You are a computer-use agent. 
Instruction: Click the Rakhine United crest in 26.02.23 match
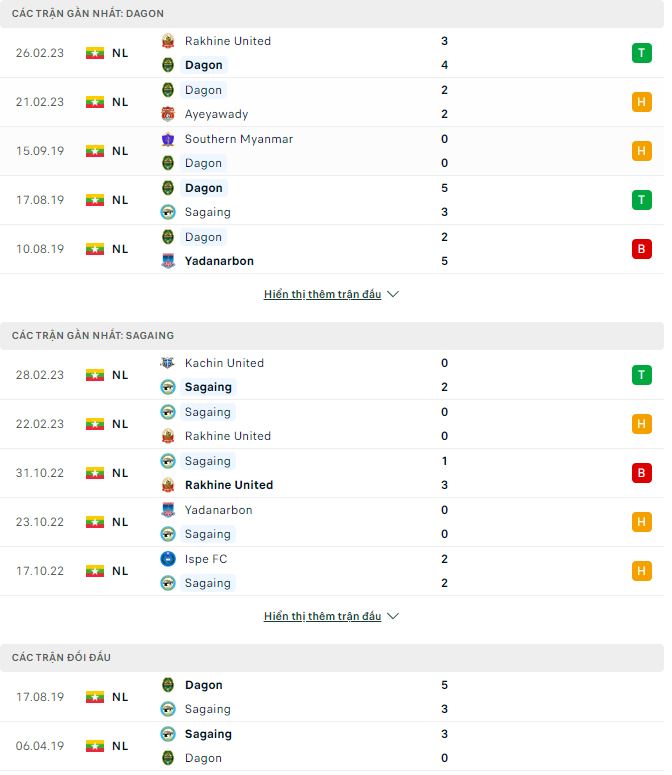click(x=168, y=41)
